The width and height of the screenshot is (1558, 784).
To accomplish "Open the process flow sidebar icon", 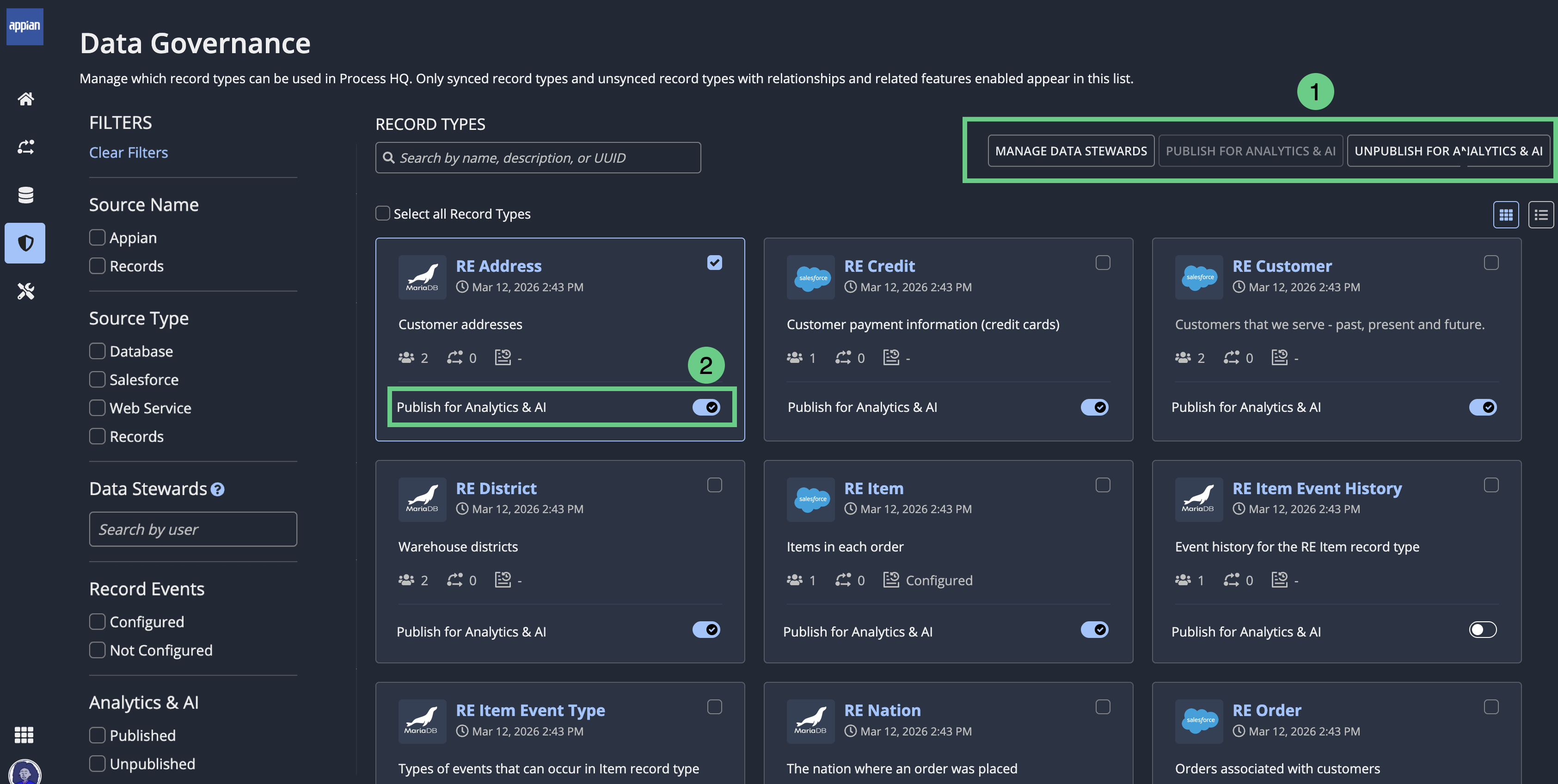I will [x=25, y=147].
